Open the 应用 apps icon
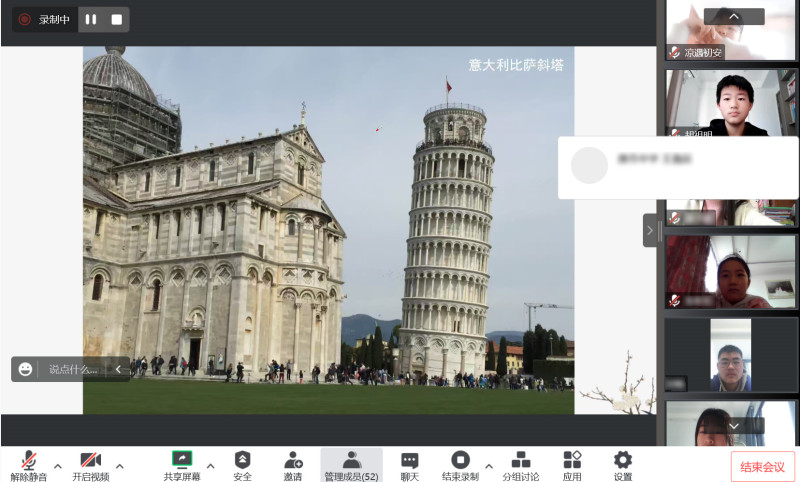This screenshot has width=800, height=482. tap(572, 465)
